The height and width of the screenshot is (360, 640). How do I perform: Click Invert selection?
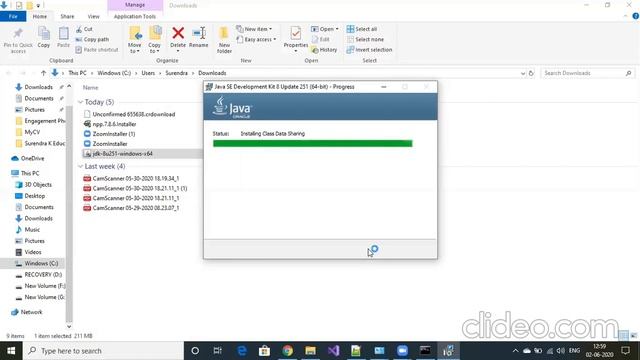point(369,49)
